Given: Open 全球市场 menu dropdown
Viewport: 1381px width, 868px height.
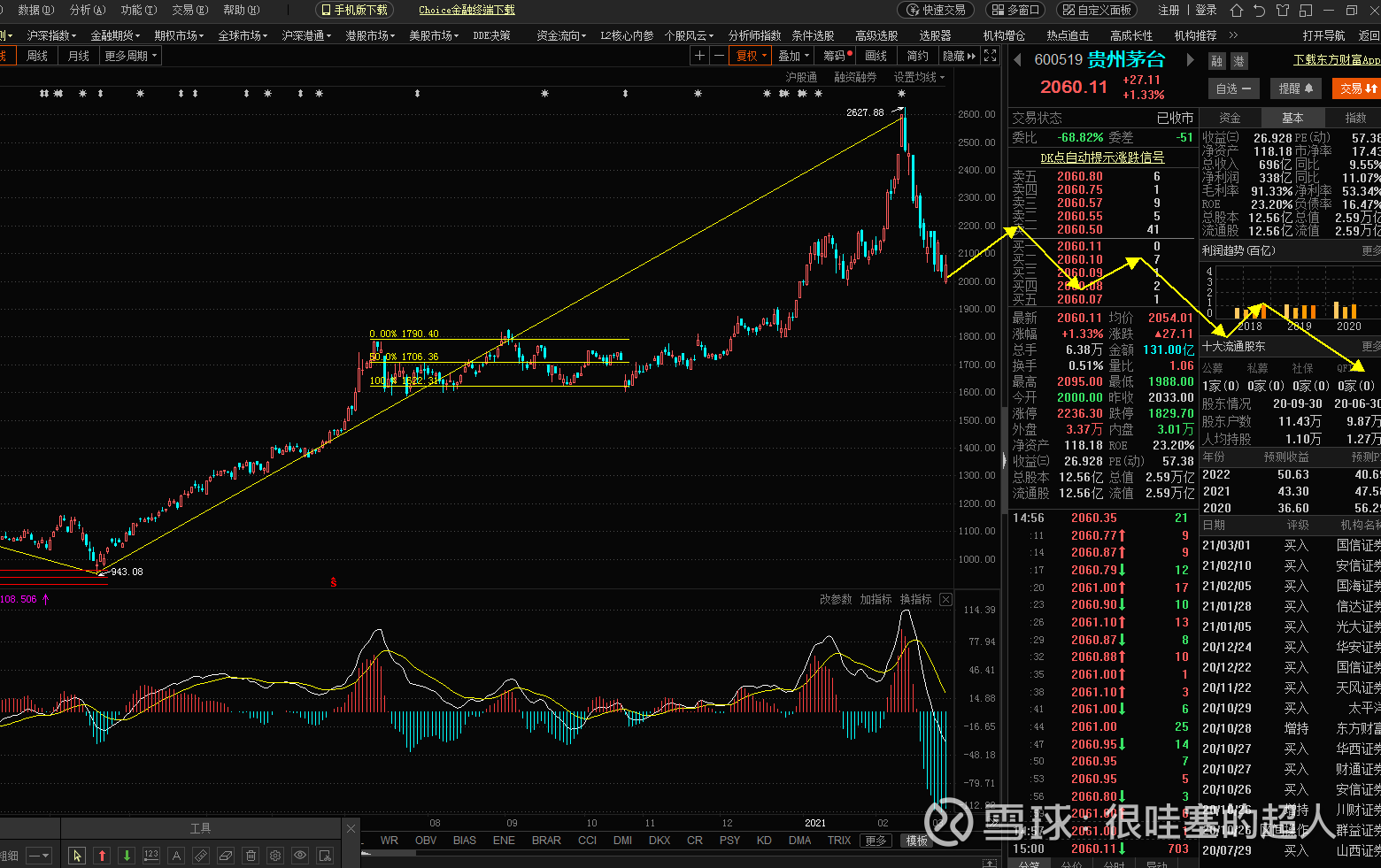Looking at the screenshot, I should (x=243, y=35).
